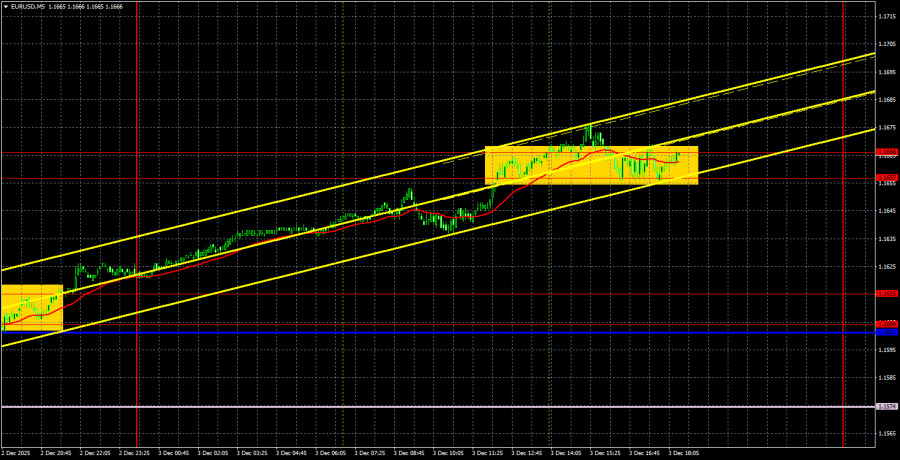Screen dimensions: 900x460
Task: Click the 3 Dec 08:45 time label
Action: (409, 453)
